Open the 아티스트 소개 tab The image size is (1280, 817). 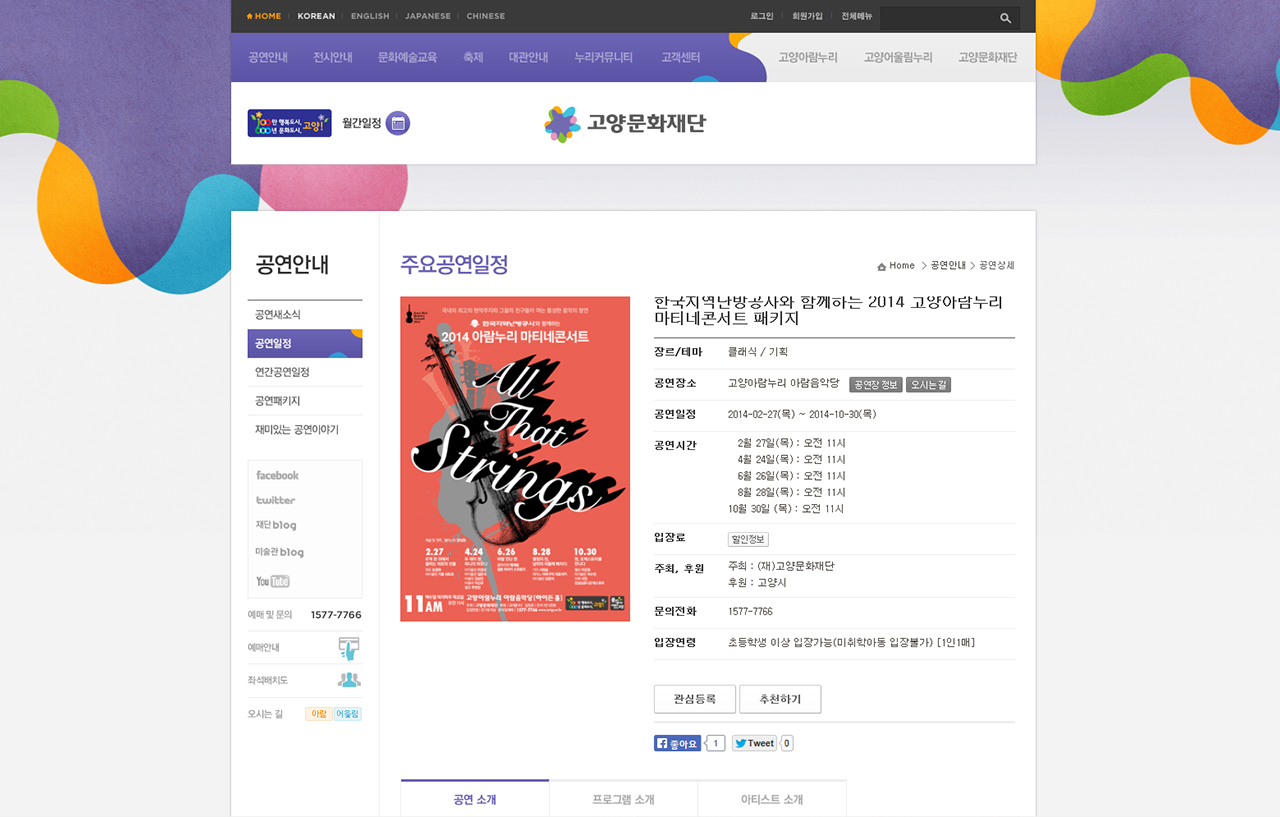click(x=772, y=799)
